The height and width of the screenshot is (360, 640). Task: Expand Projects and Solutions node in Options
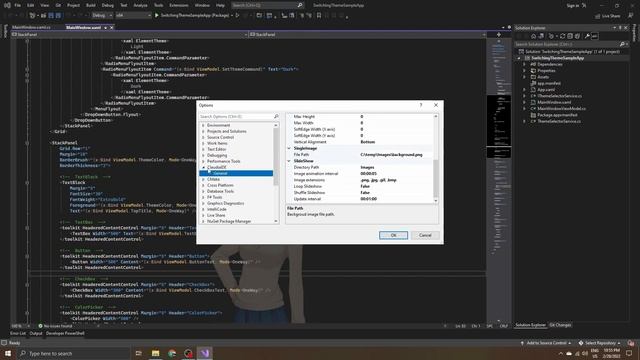click(203, 131)
